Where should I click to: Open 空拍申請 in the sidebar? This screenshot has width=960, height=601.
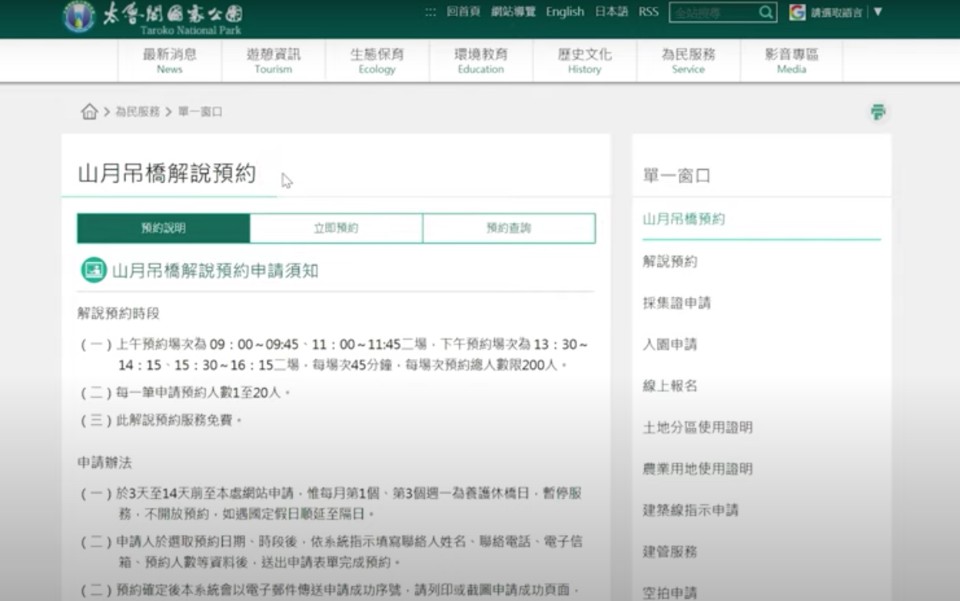click(x=670, y=592)
